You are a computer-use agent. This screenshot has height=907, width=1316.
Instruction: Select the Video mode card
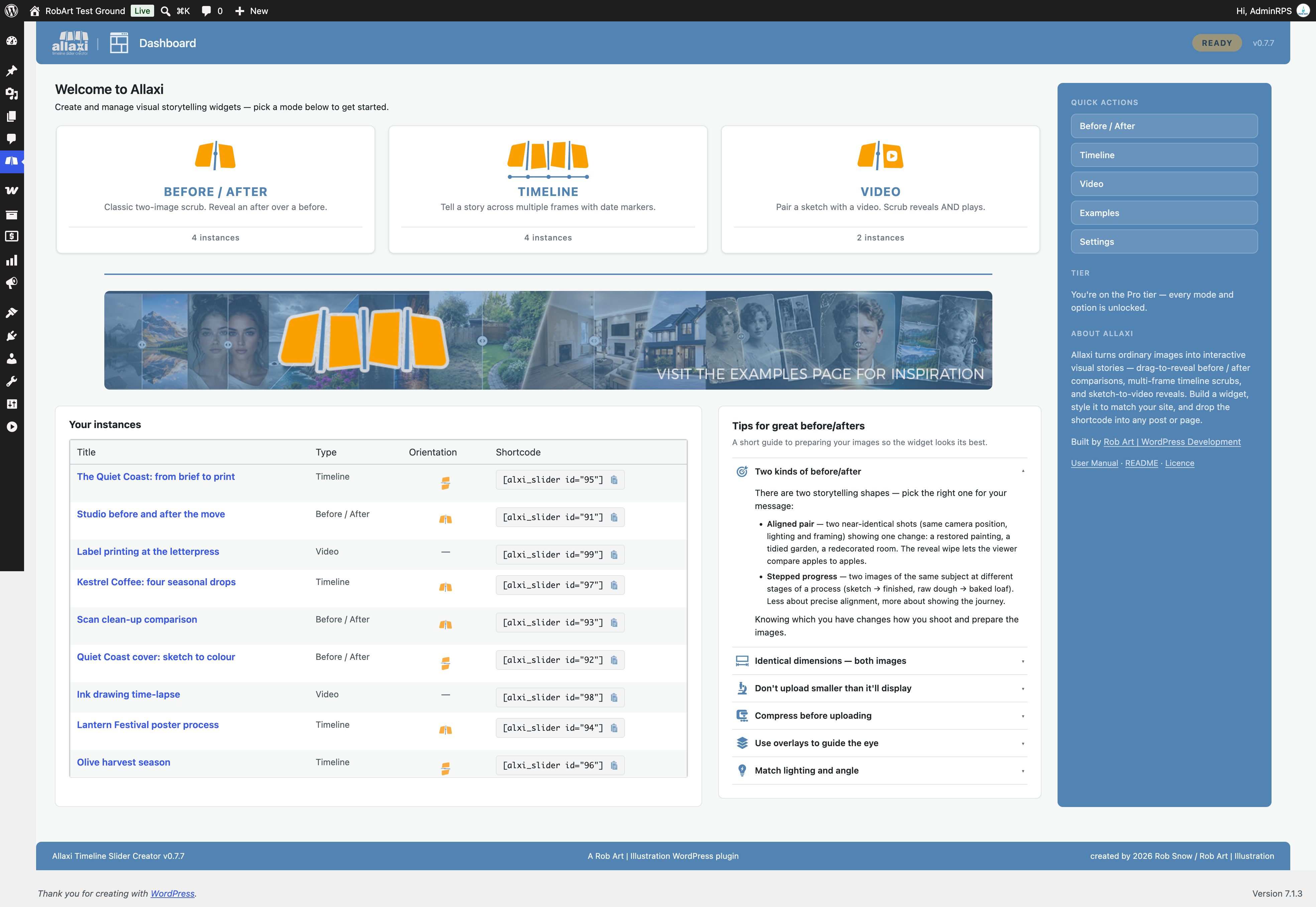[x=880, y=189]
